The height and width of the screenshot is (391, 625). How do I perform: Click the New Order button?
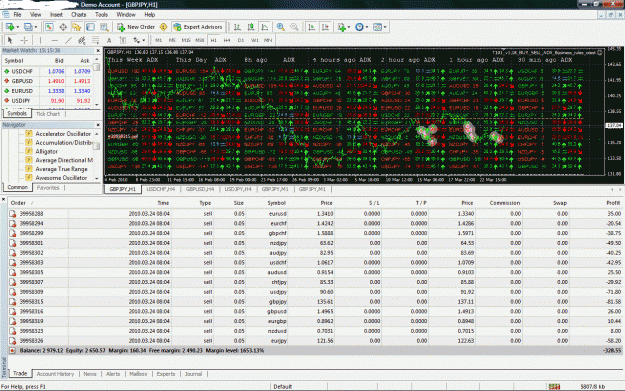point(136,27)
